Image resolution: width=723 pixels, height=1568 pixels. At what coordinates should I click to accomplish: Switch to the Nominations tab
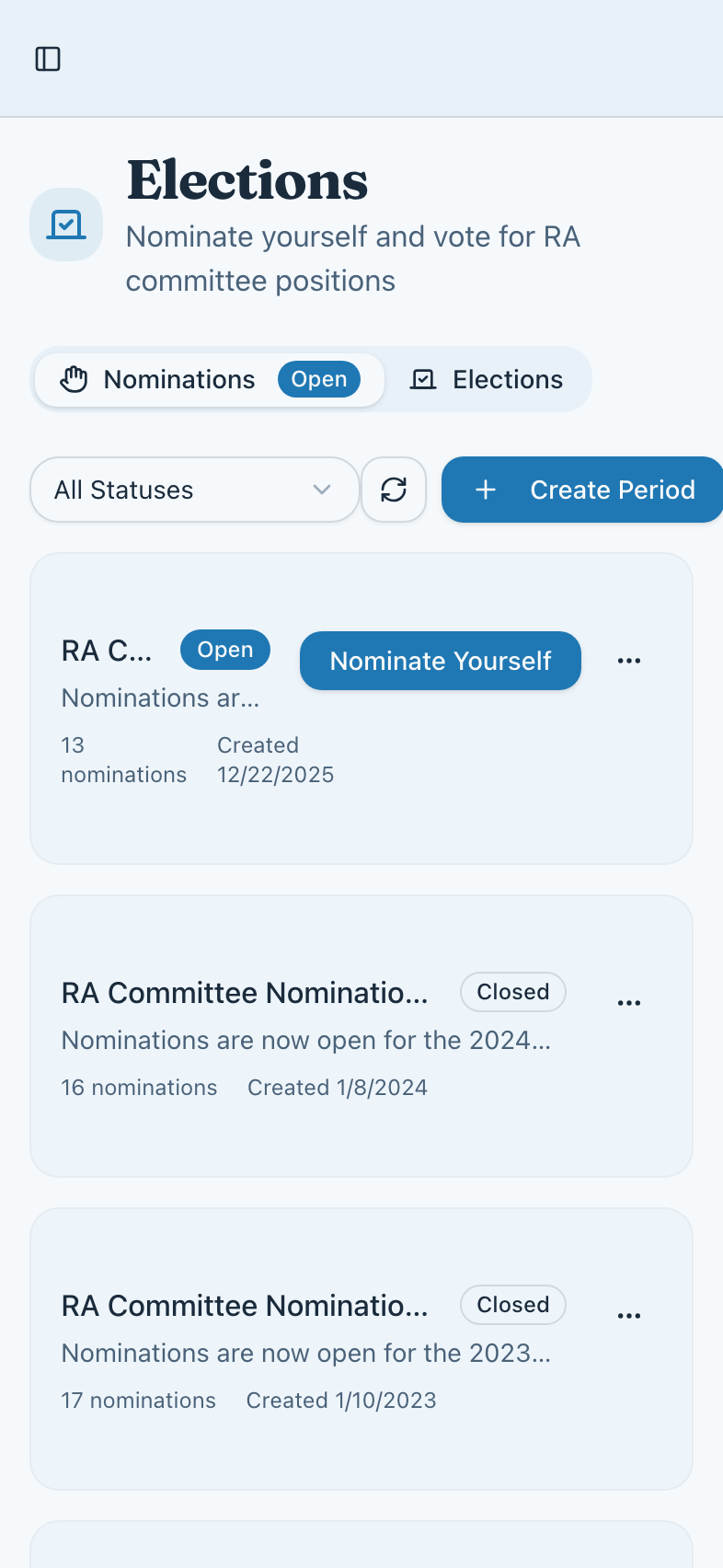(x=179, y=379)
